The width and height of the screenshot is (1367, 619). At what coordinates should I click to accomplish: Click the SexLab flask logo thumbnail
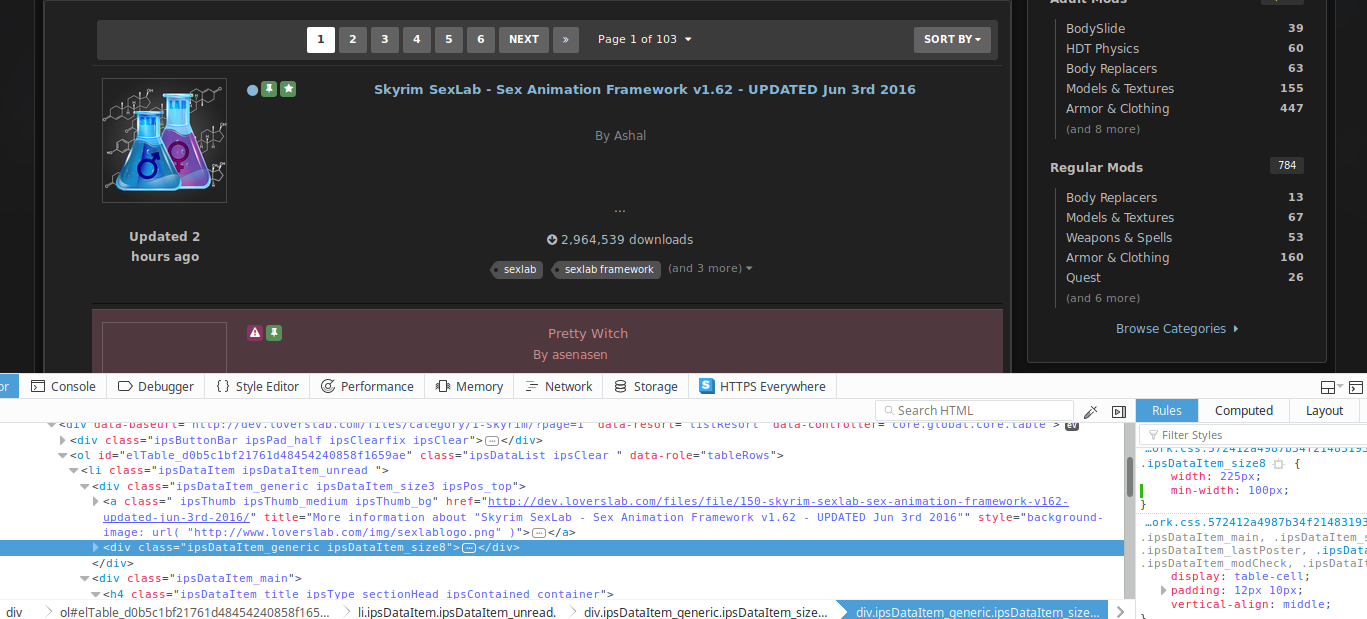point(164,141)
